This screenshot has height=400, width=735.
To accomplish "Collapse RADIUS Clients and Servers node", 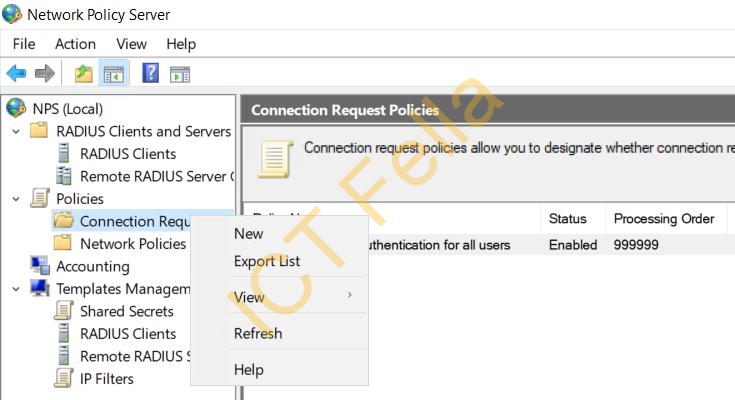I will click(x=16, y=132).
